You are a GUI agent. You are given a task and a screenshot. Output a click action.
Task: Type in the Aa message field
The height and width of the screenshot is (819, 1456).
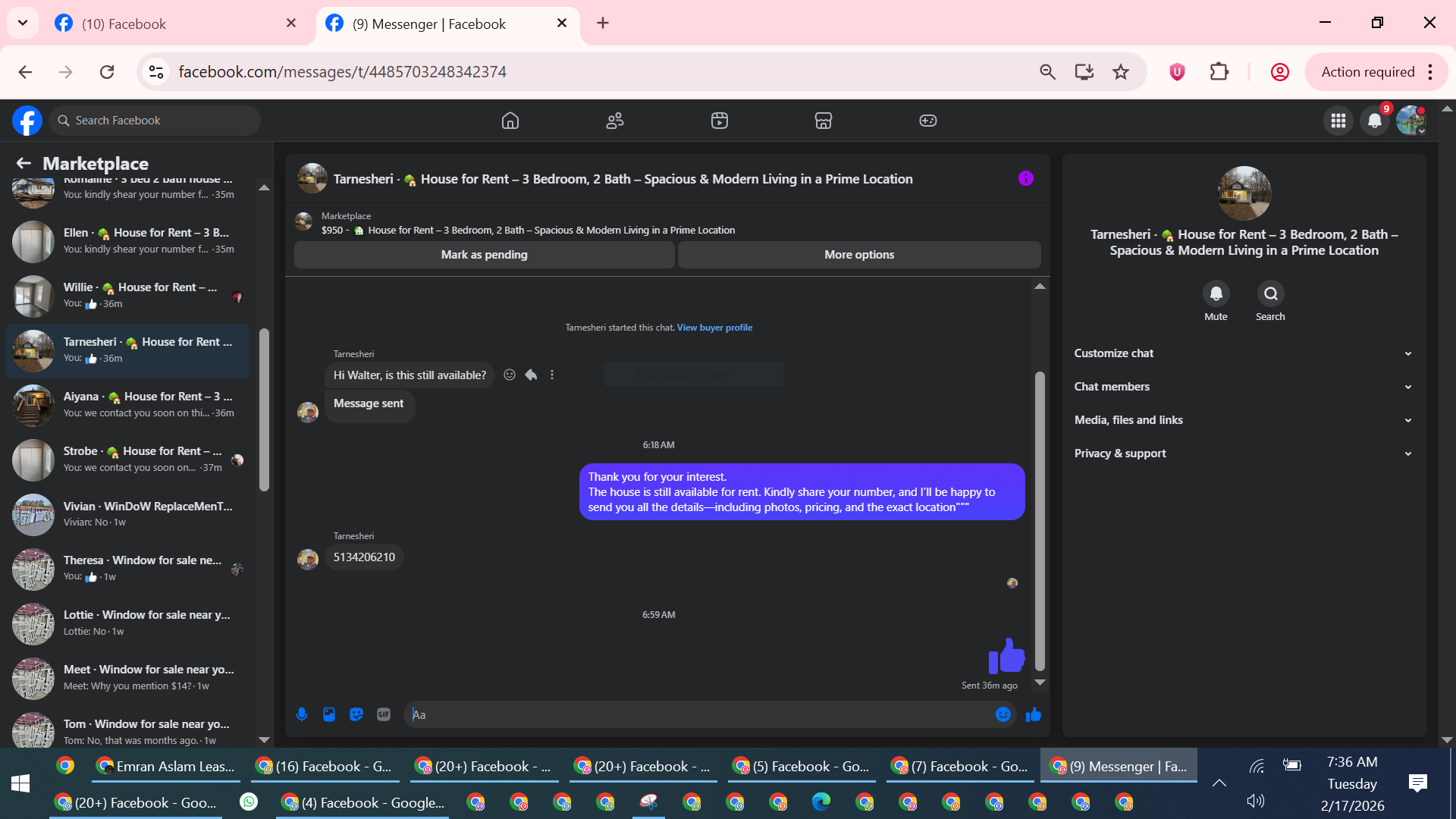(x=698, y=714)
